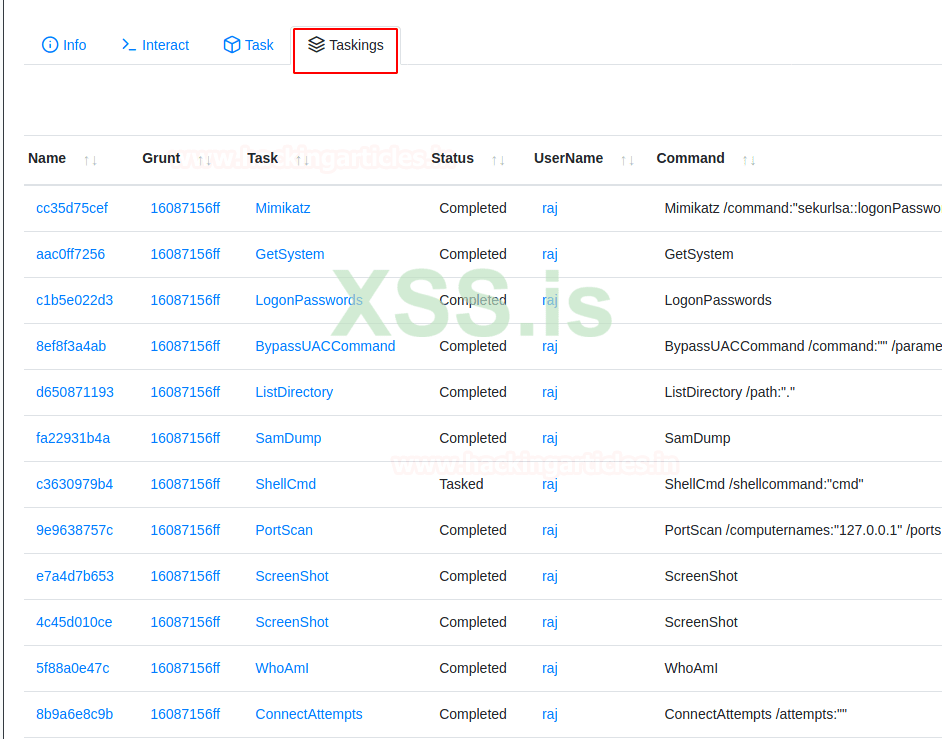Open tasking aac0ff7256
Image resolution: width=942 pixels, height=739 pixels.
click(x=70, y=254)
